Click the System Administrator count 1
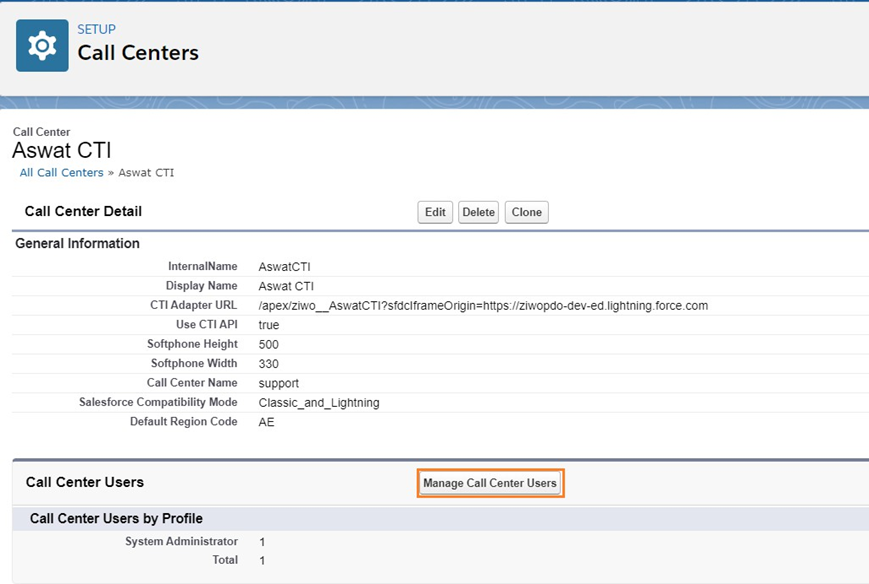Viewport: 869px width, 584px height. (x=262, y=542)
